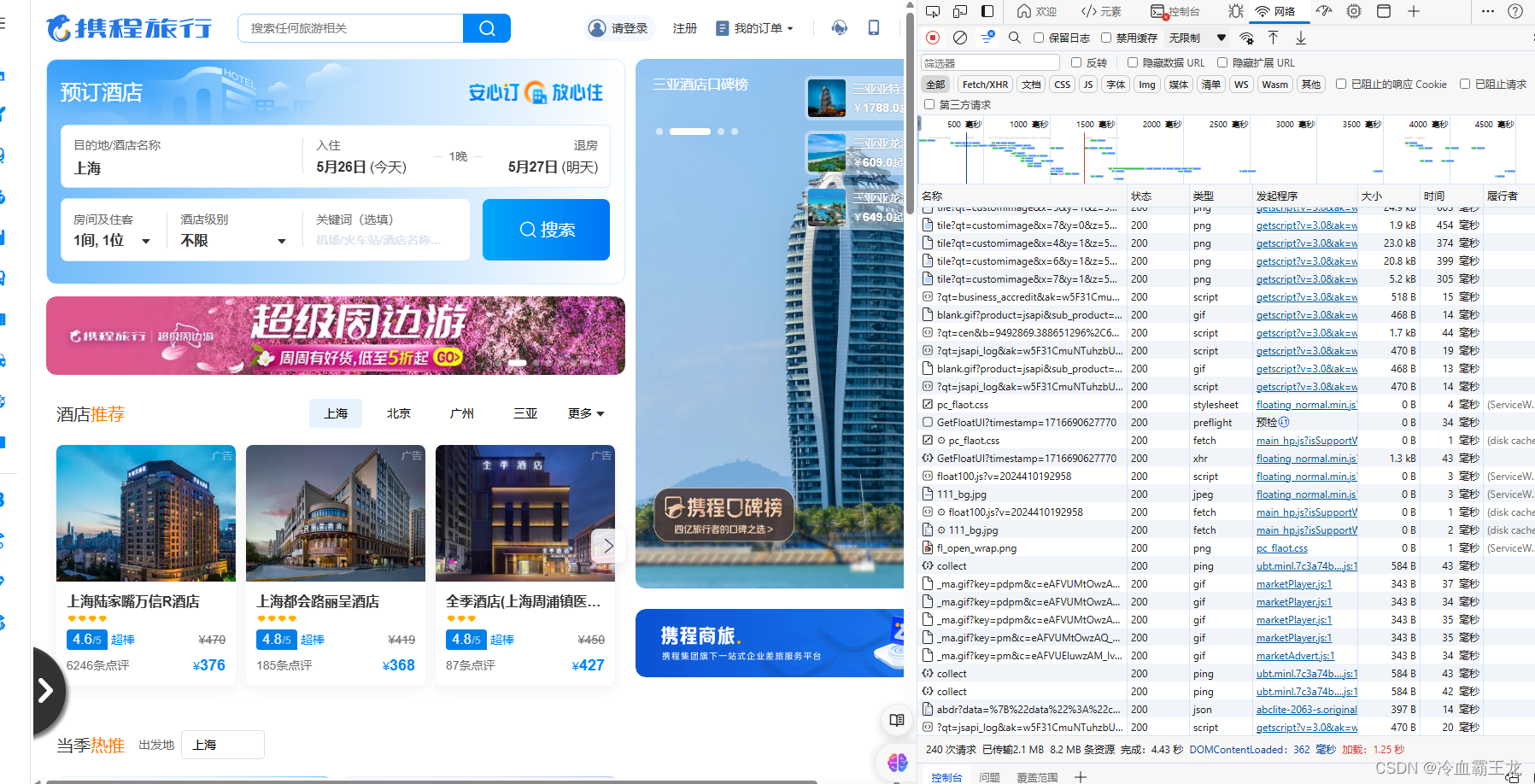Click the customer service headset icon

[840, 28]
